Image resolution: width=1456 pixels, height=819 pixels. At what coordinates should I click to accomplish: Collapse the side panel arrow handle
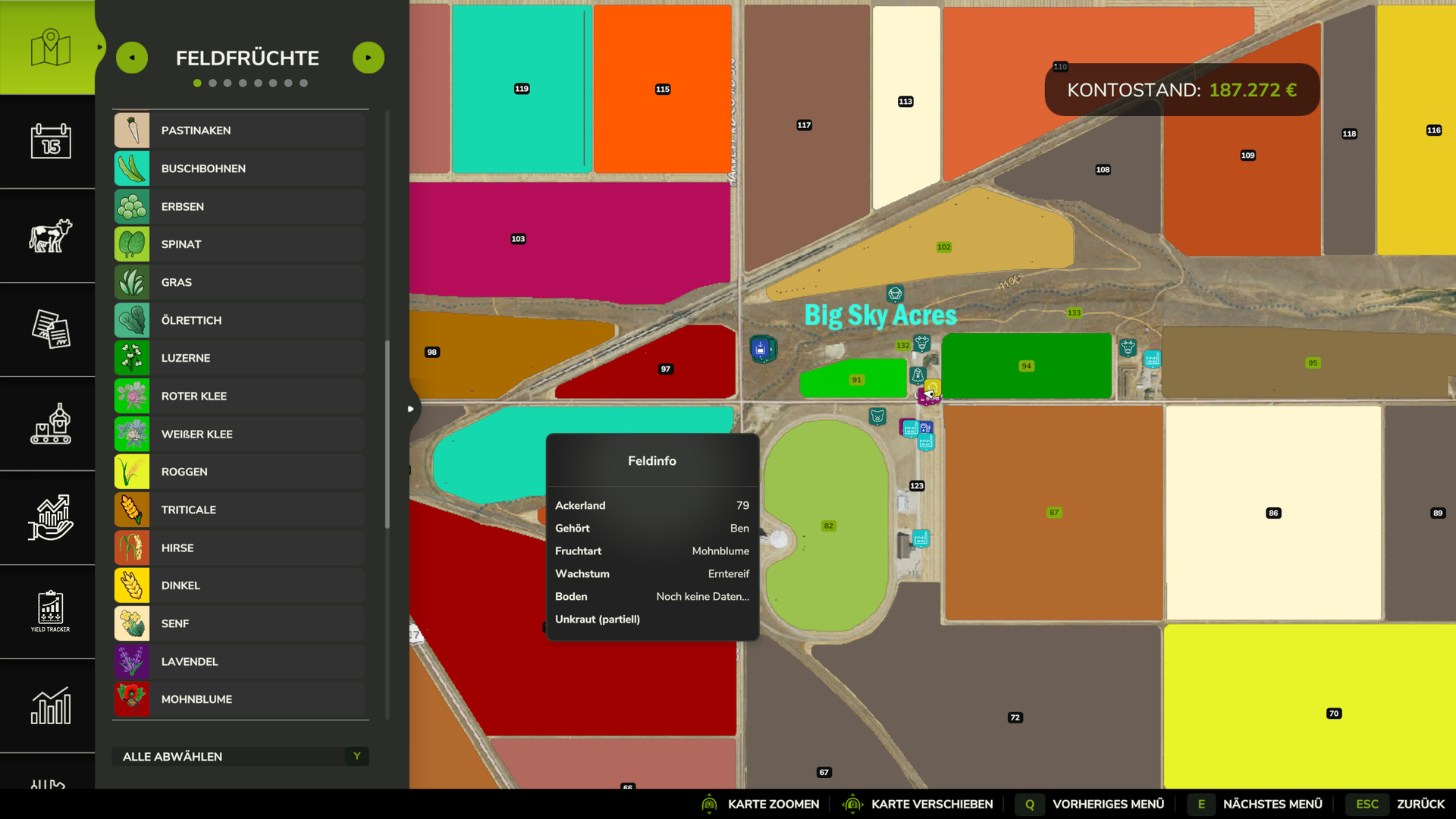(411, 409)
